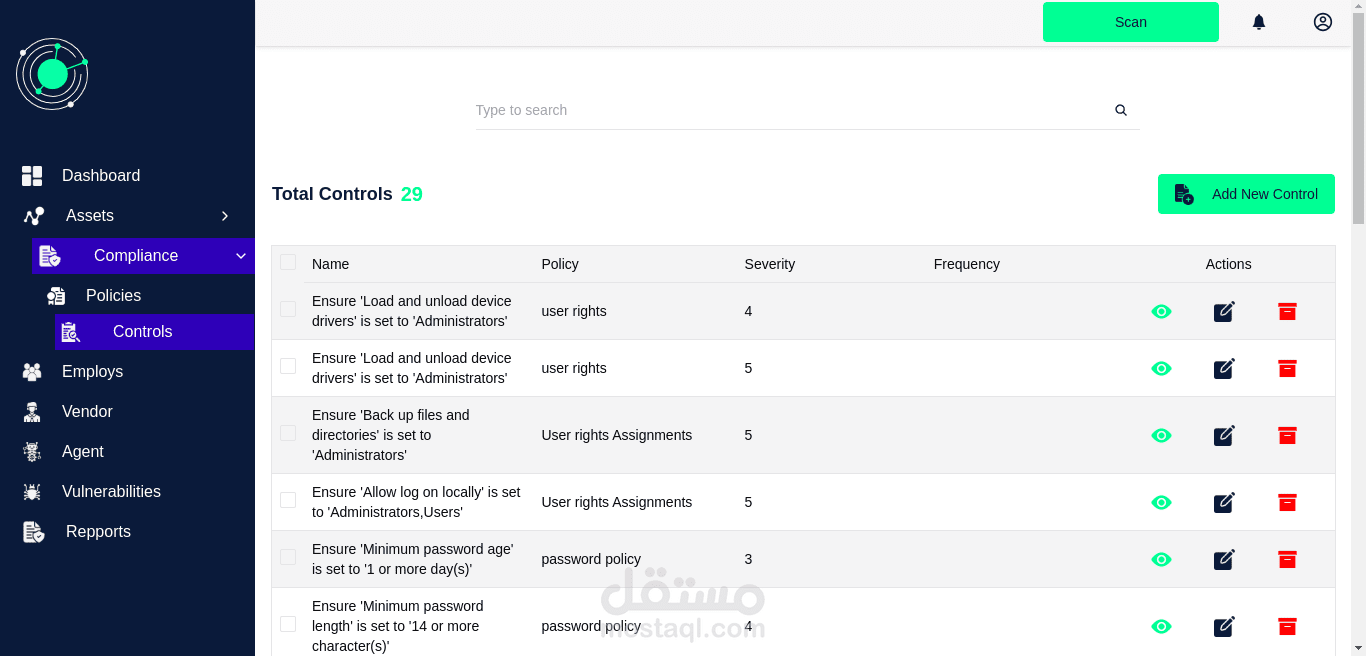
Task: Click the edit icon for 'Minimum password age'
Action: click(1224, 559)
